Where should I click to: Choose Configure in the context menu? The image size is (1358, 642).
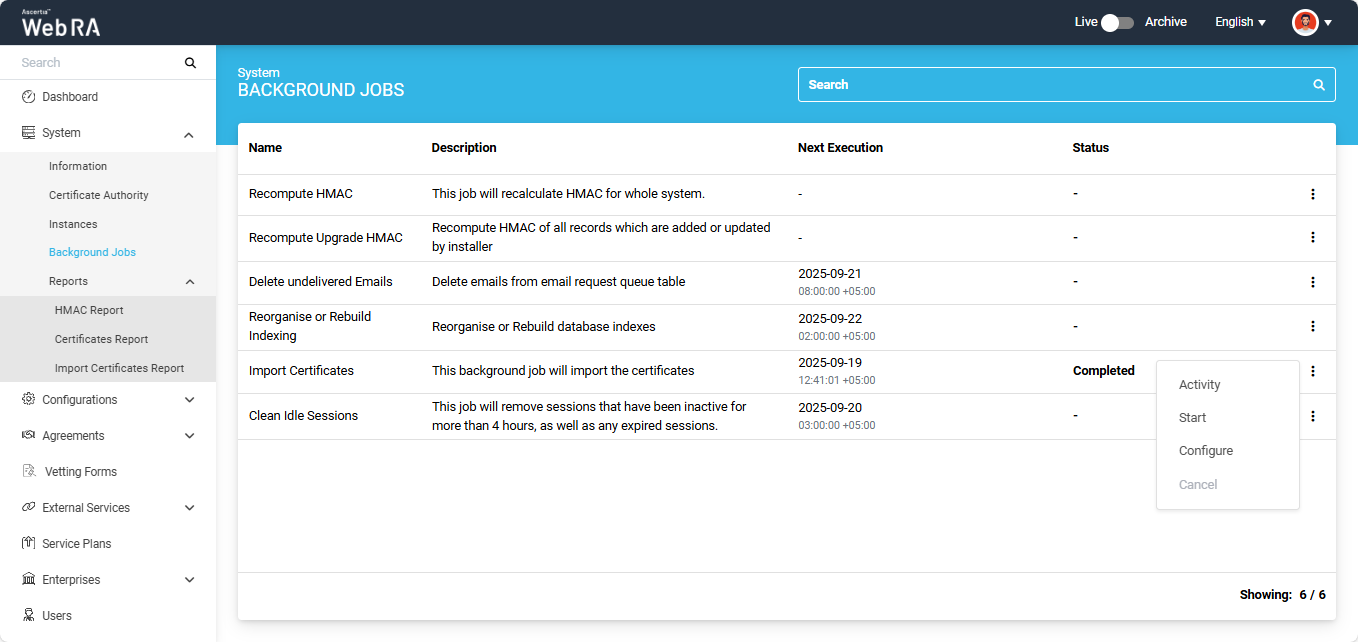coord(1205,451)
